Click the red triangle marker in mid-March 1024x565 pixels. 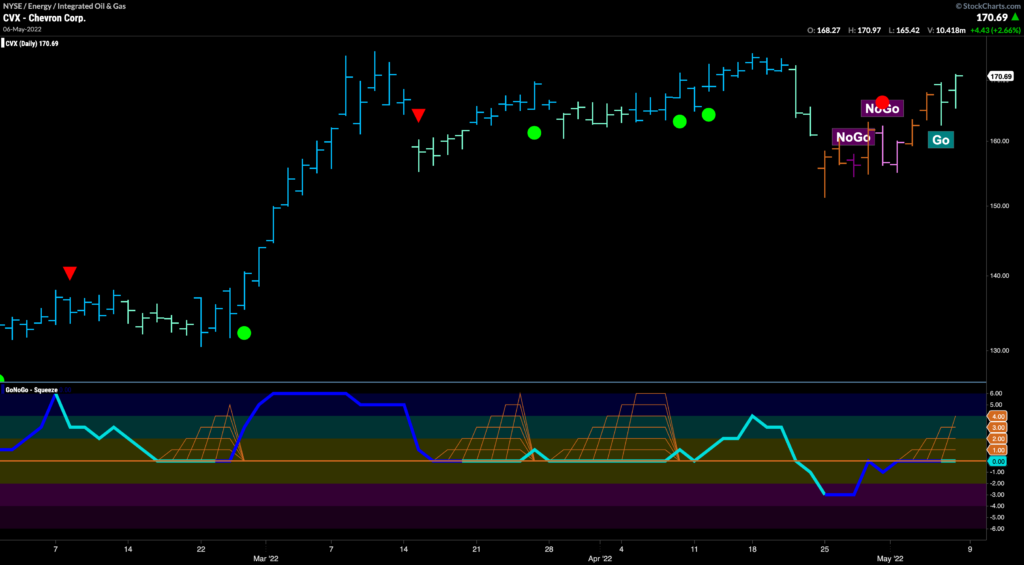tap(419, 116)
